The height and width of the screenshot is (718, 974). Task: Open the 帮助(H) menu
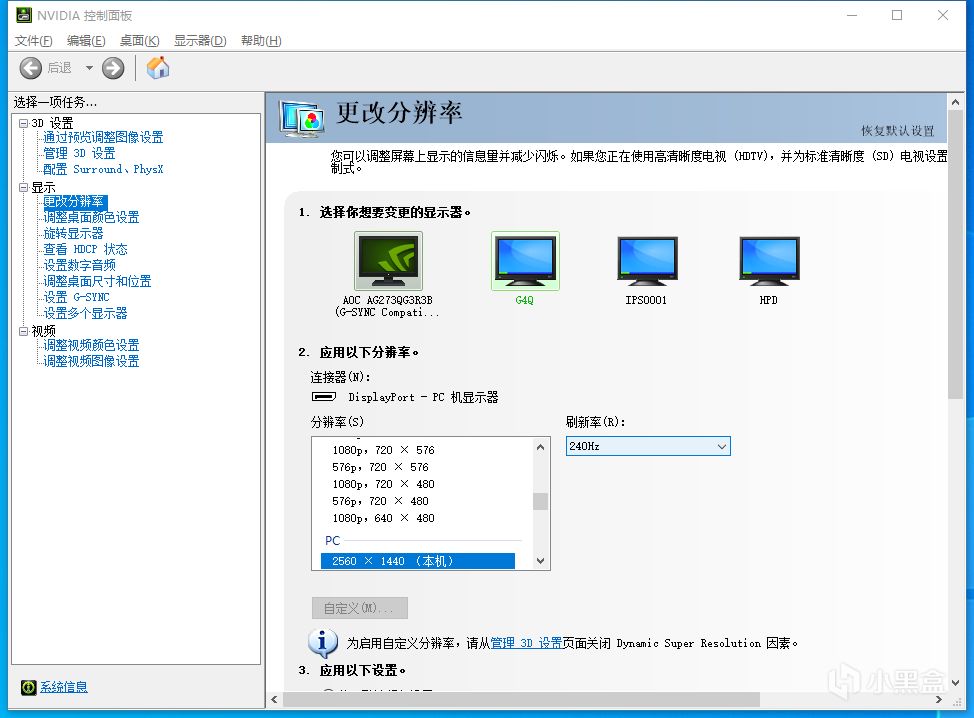(x=262, y=40)
